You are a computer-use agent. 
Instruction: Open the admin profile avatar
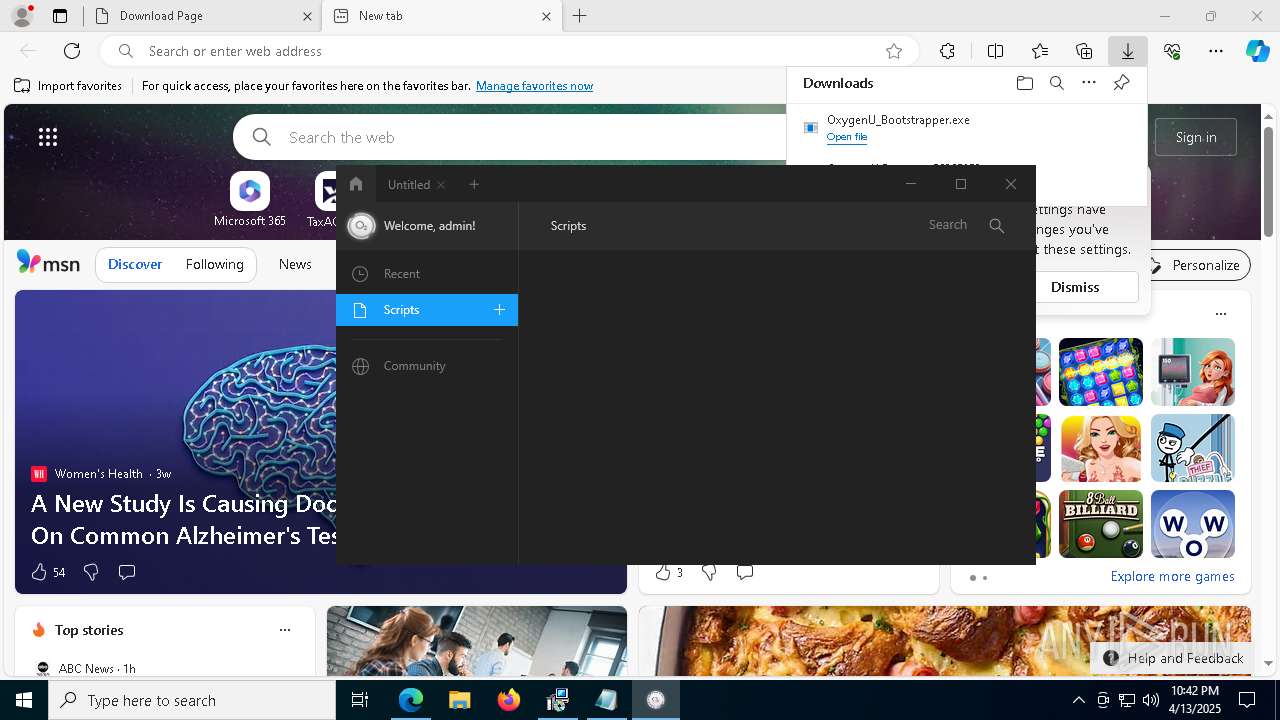(361, 226)
